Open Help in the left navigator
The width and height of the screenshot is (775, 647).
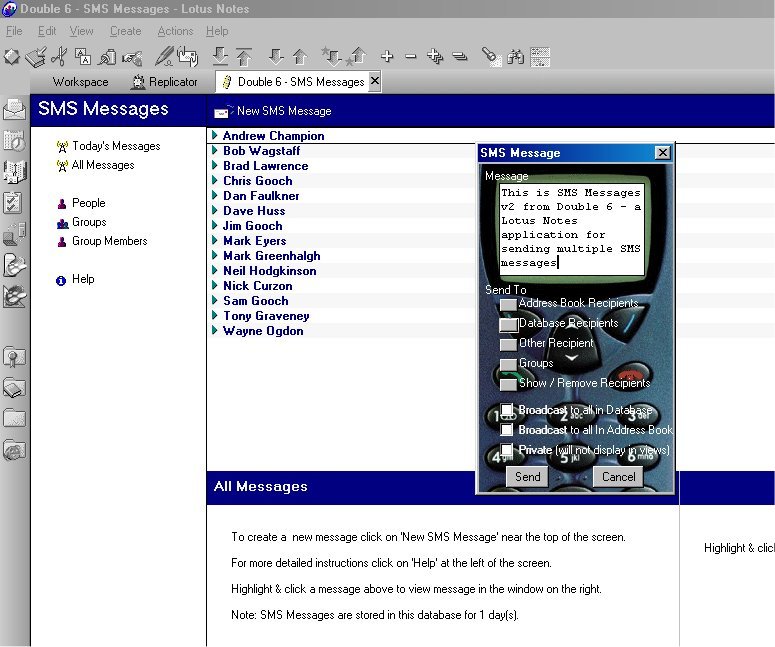[x=76, y=279]
